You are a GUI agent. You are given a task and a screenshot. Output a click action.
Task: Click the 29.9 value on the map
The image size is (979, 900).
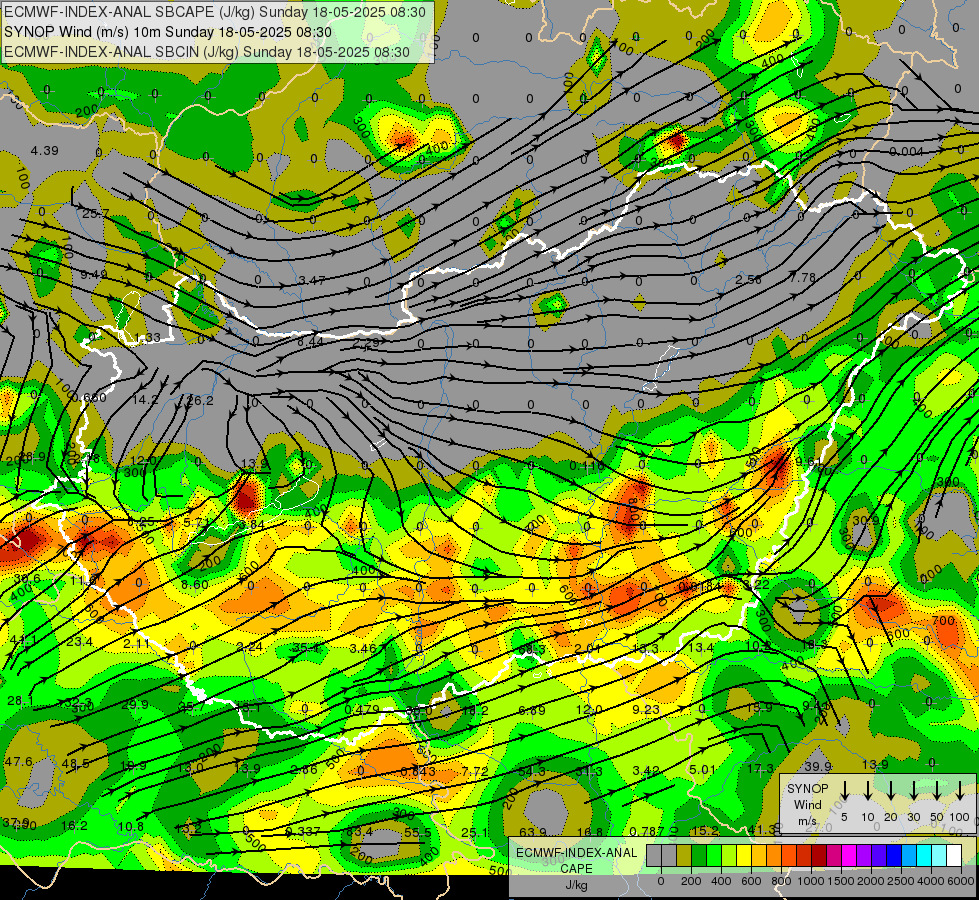click(x=135, y=705)
